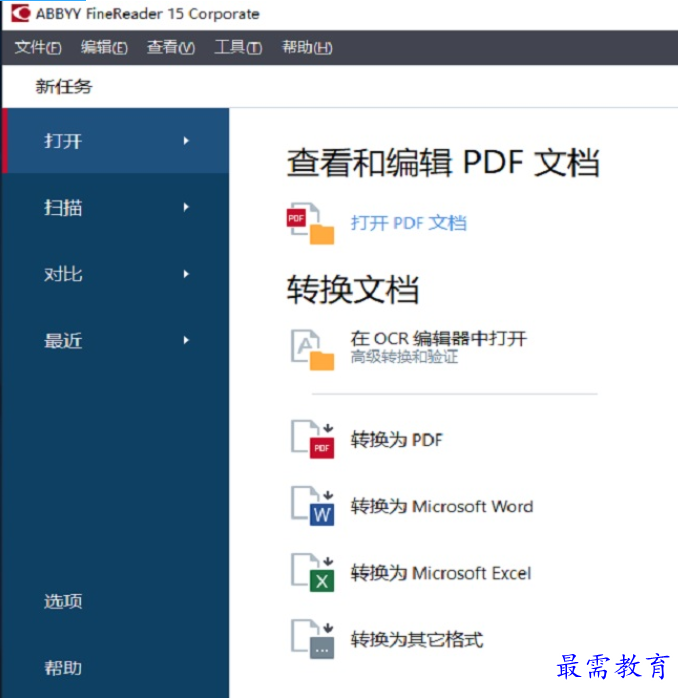Expand the 打开 sidebar arrow
Screen dimensions: 678x698
coord(186,141)
